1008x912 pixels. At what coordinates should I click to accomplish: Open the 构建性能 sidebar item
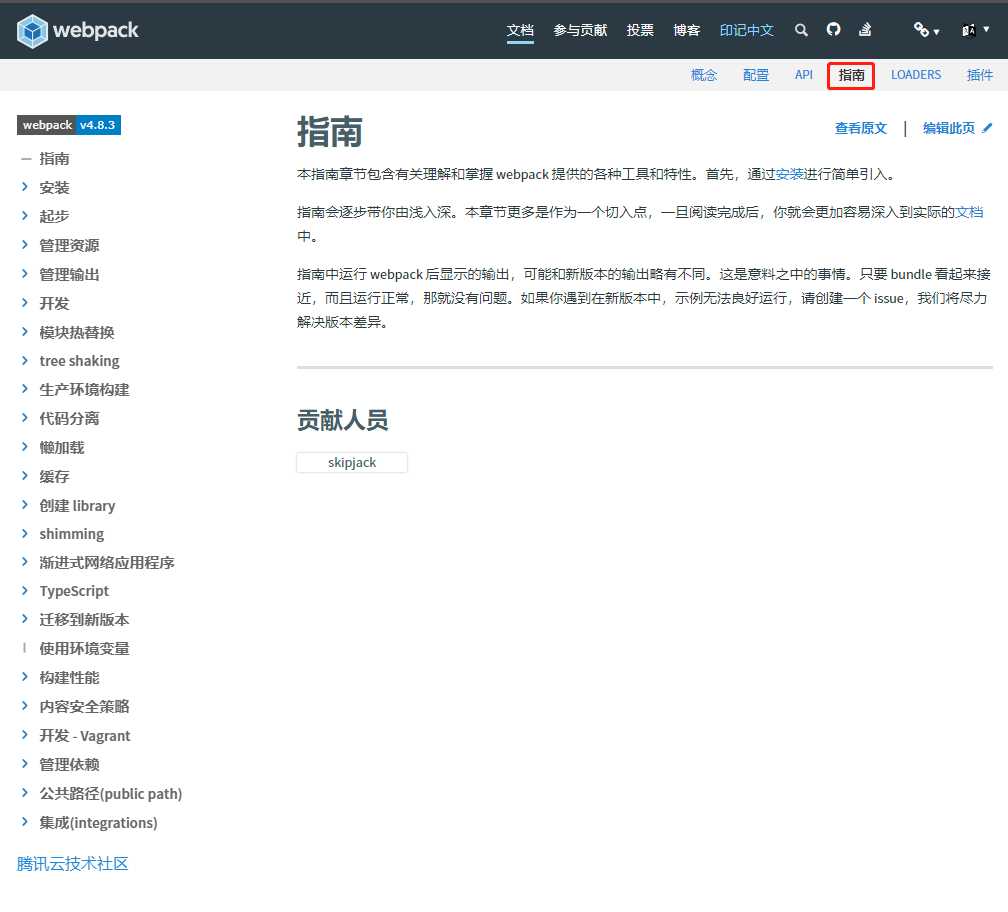[69, 677]
